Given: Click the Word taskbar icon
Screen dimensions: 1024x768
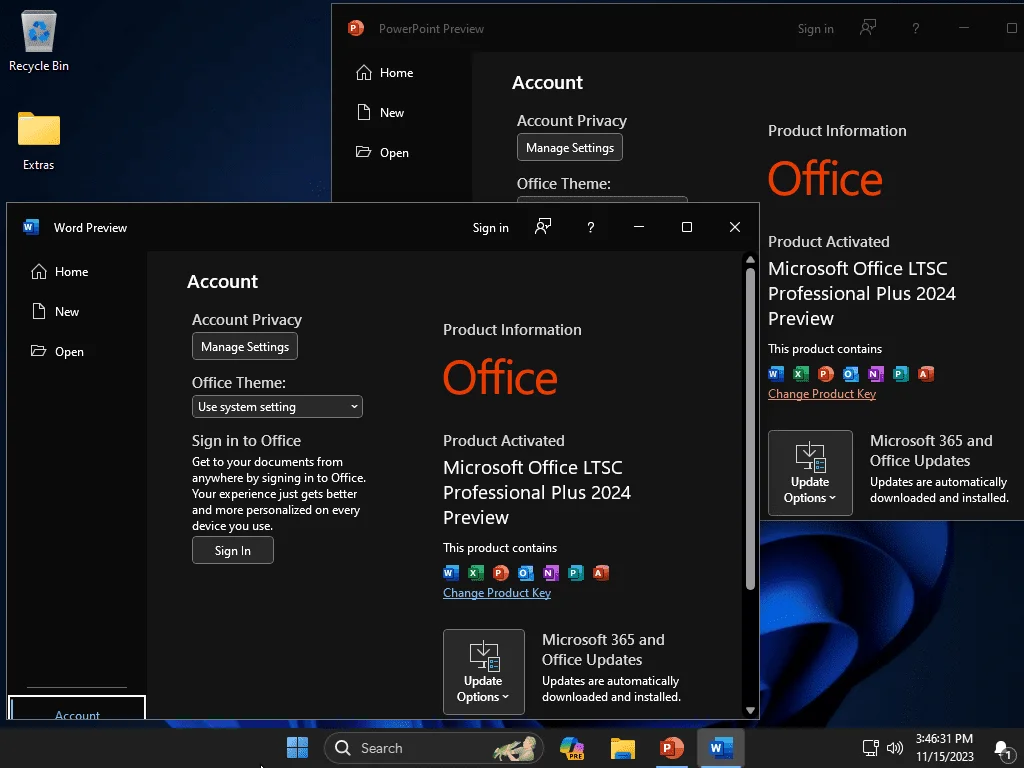Looking at the screenshot, I should (x=720, y=748).
